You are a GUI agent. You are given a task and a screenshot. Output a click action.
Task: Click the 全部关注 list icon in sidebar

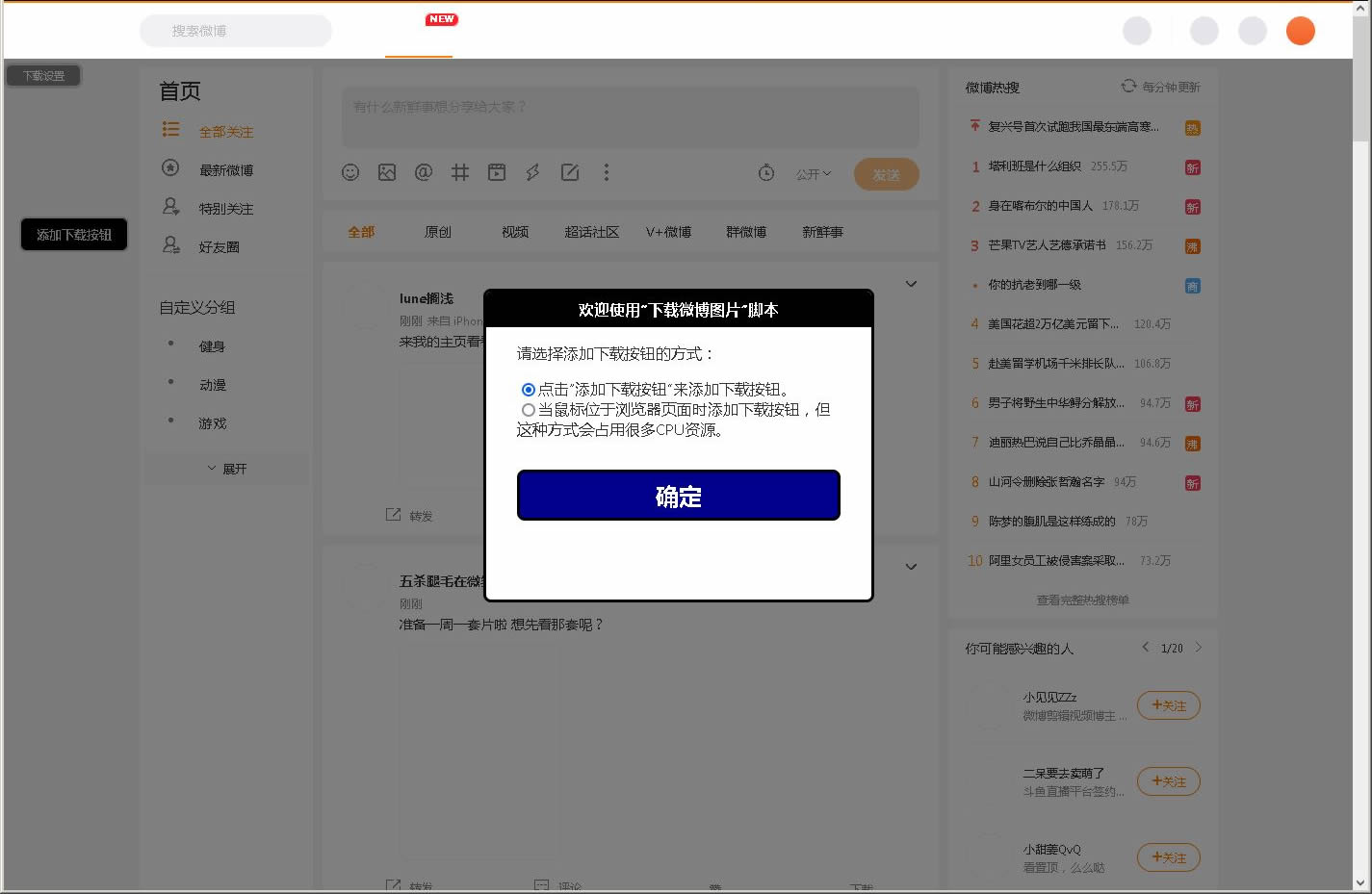click(170, 130)
